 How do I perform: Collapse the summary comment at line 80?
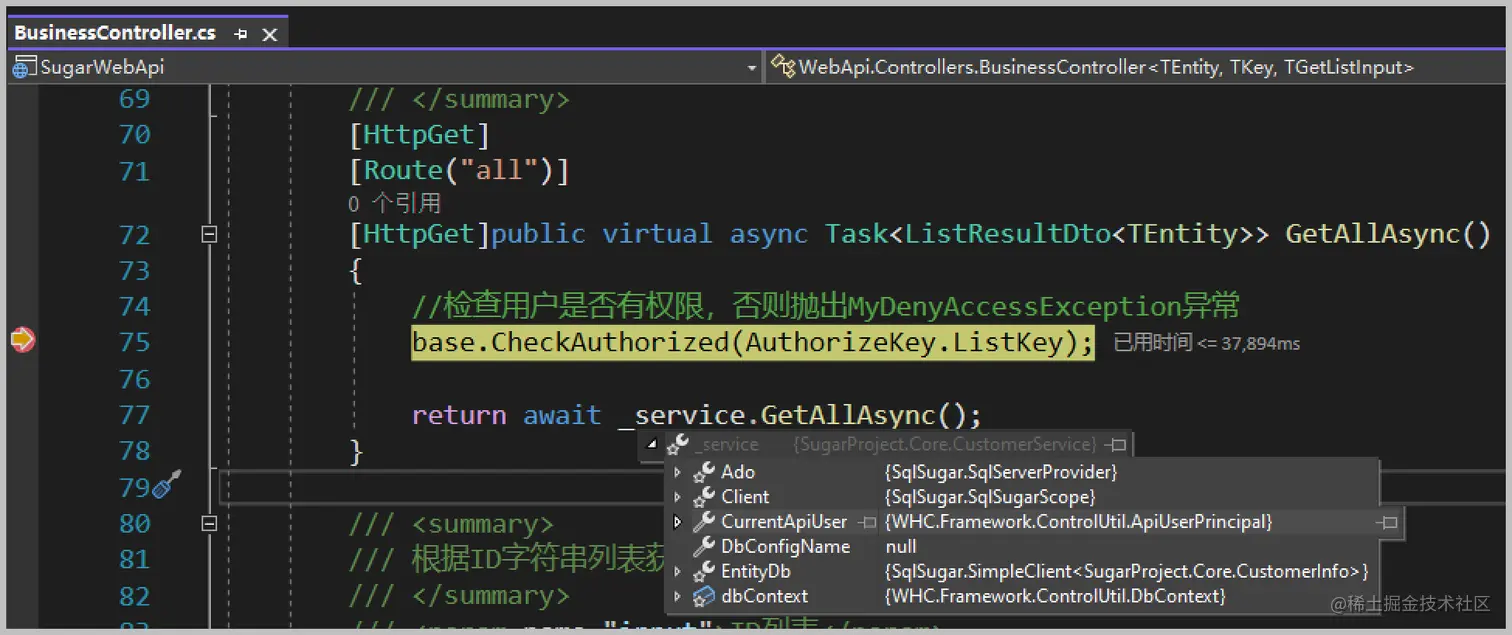coord(209,523)
